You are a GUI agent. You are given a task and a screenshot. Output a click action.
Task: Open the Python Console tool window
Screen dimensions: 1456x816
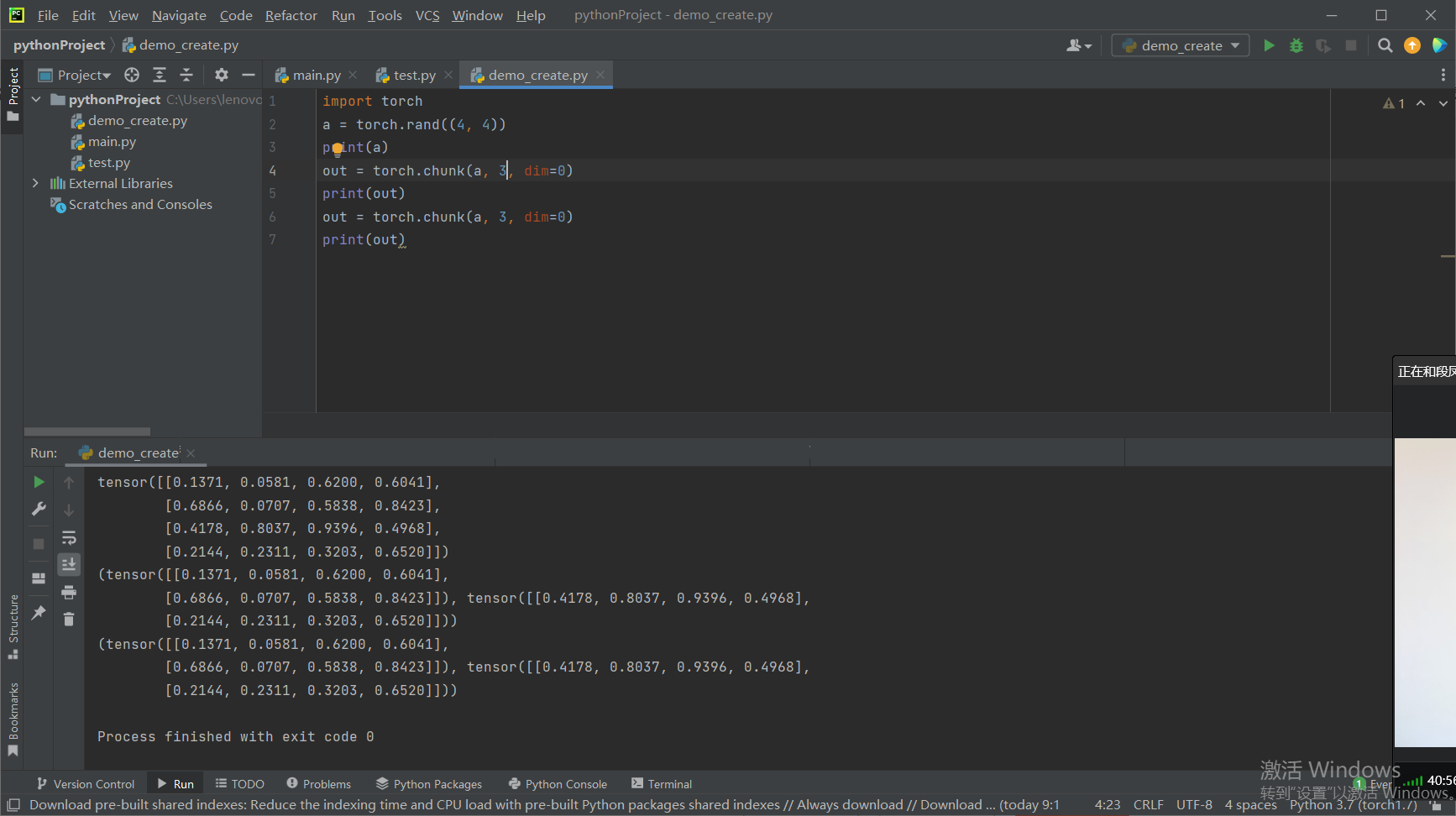pyautogui.click(x=558, y=783)
